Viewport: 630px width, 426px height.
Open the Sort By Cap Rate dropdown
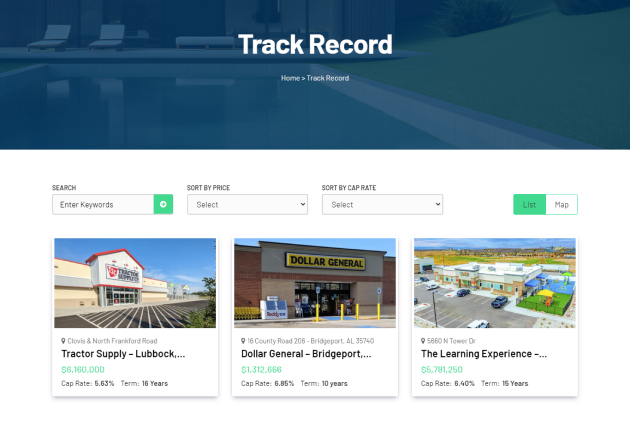click(x=382, y=204)
